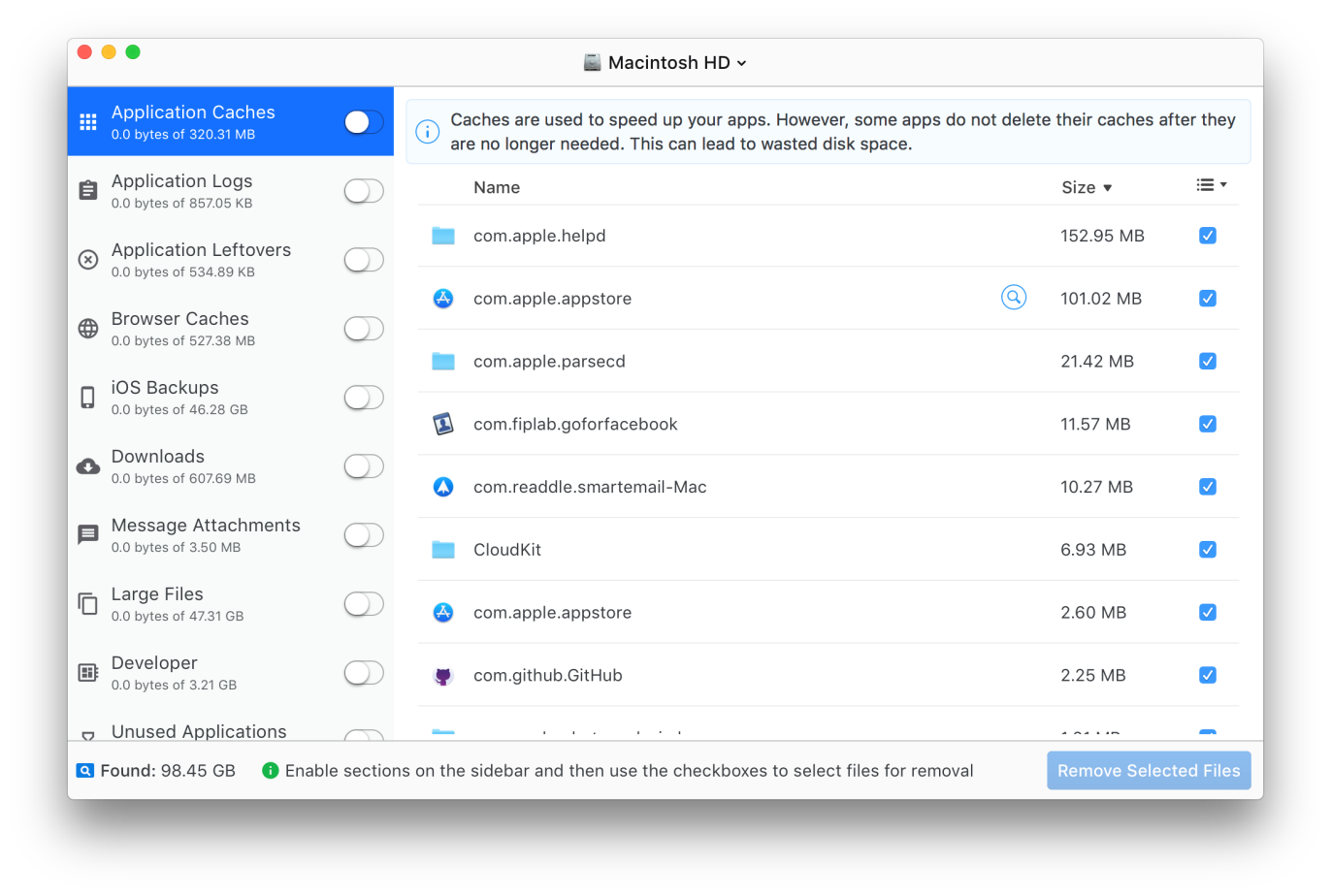Click the com.apple.helpd folder icon
This screenshot has width=1331, height=896.
pos(443,236)
